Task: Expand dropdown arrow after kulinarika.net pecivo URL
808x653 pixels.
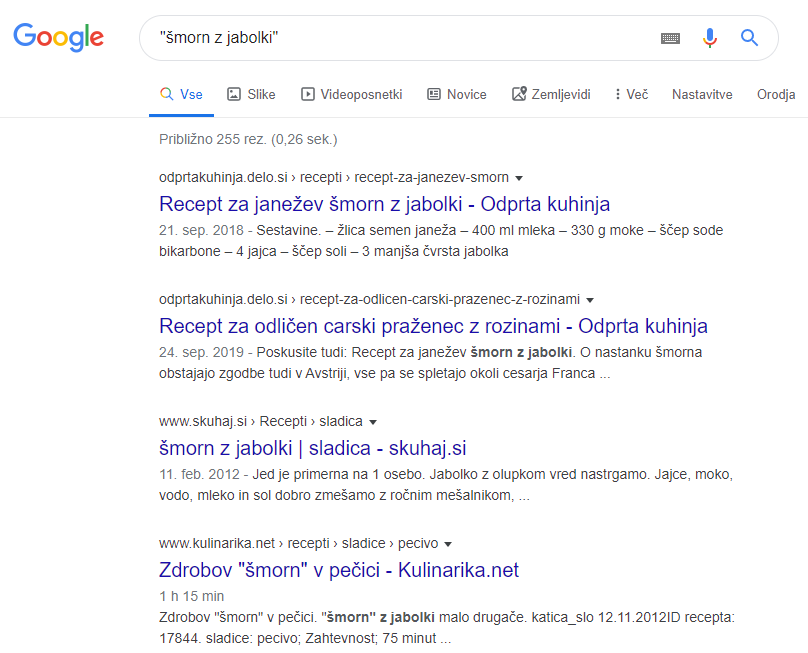Action: (448, 545)
